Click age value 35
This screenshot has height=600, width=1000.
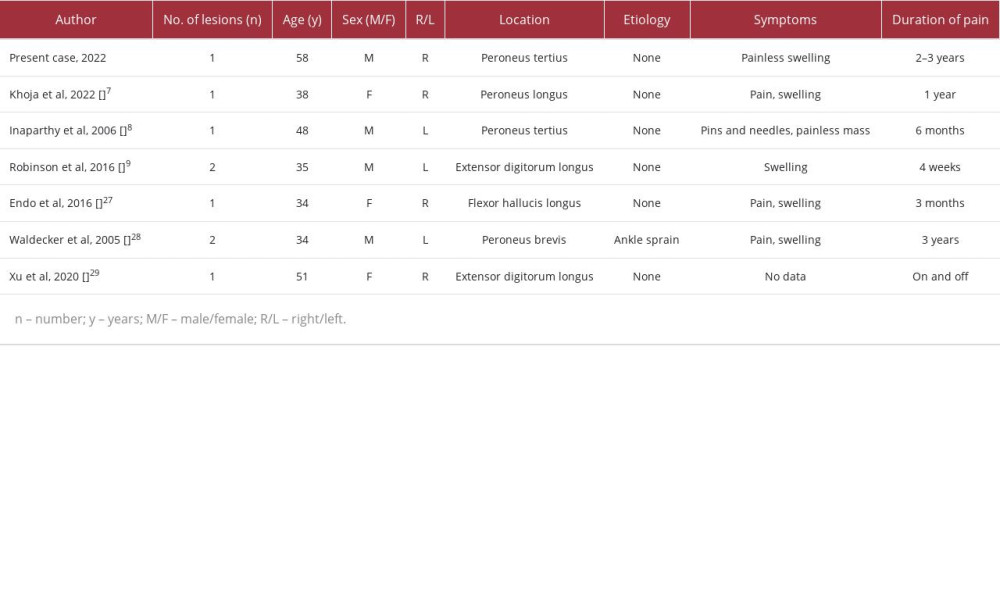click(302, 167)
